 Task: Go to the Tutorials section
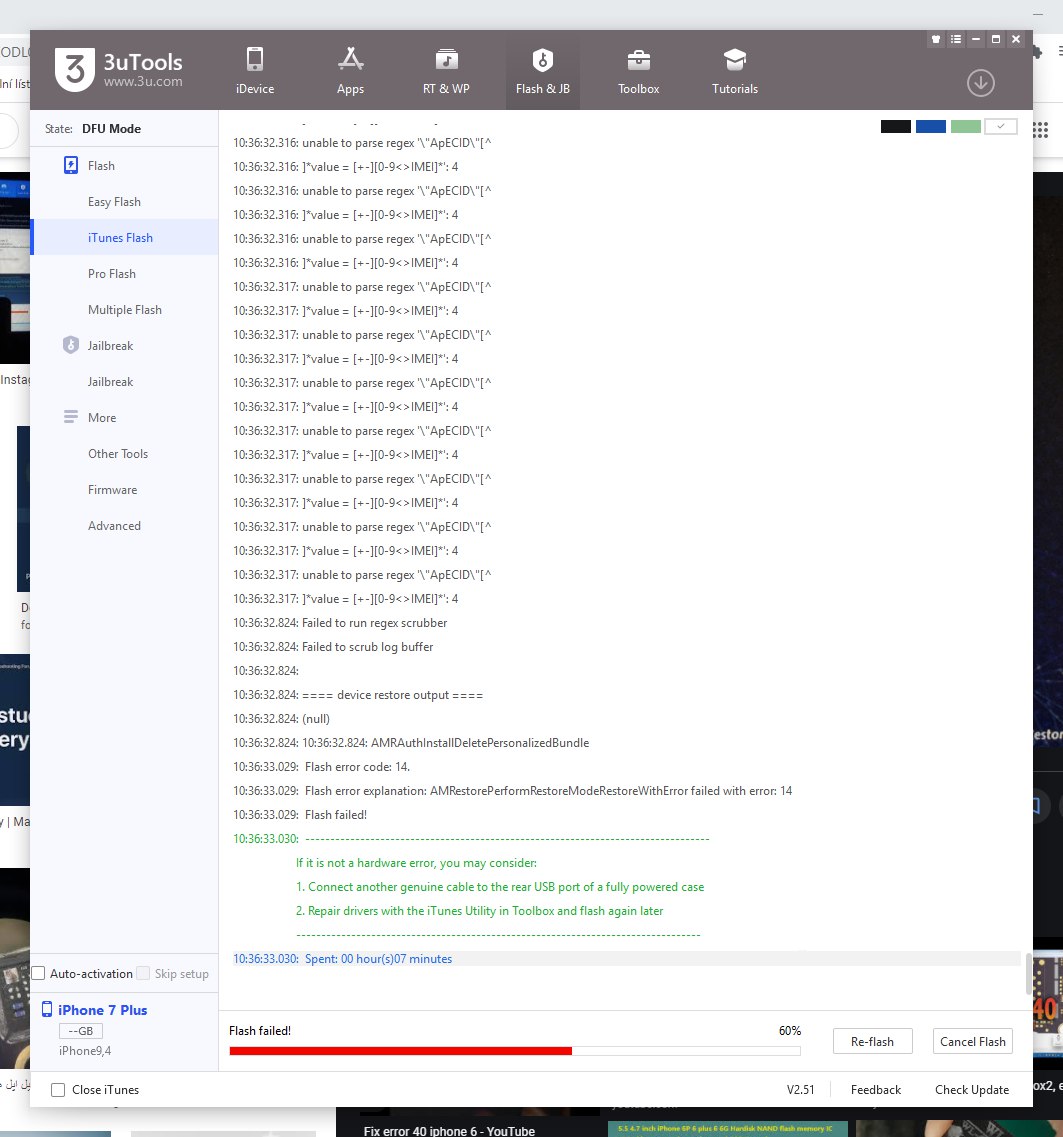735,70
